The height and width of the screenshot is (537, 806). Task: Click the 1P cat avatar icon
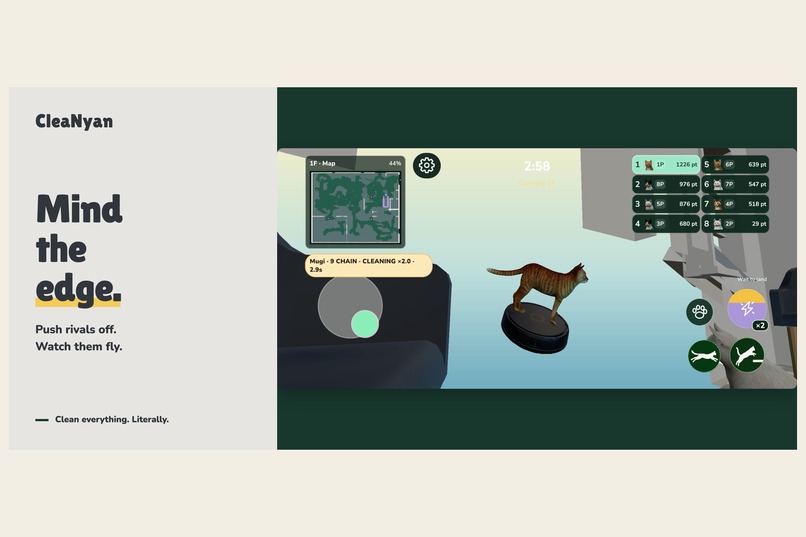click(x=649, y=165)
